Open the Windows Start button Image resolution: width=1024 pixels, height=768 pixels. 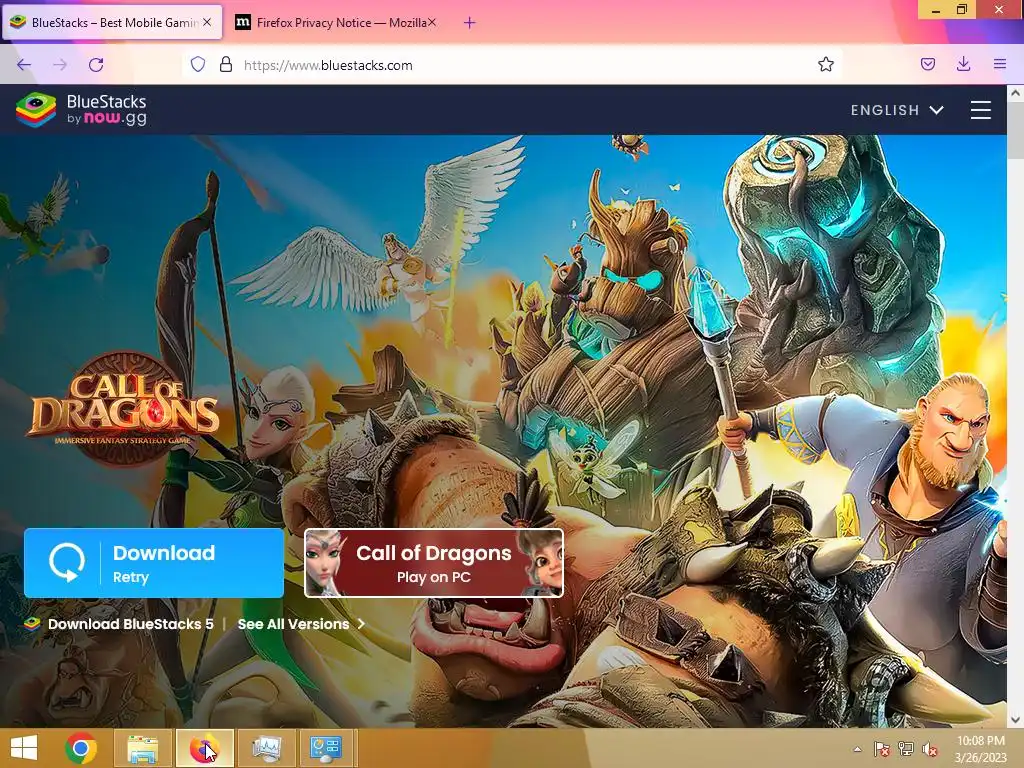pyautogui.click(x=24, y=748)
